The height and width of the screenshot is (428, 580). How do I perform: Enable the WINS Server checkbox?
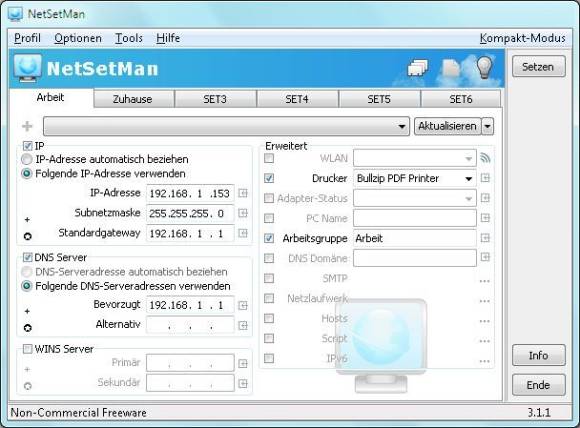27,349
